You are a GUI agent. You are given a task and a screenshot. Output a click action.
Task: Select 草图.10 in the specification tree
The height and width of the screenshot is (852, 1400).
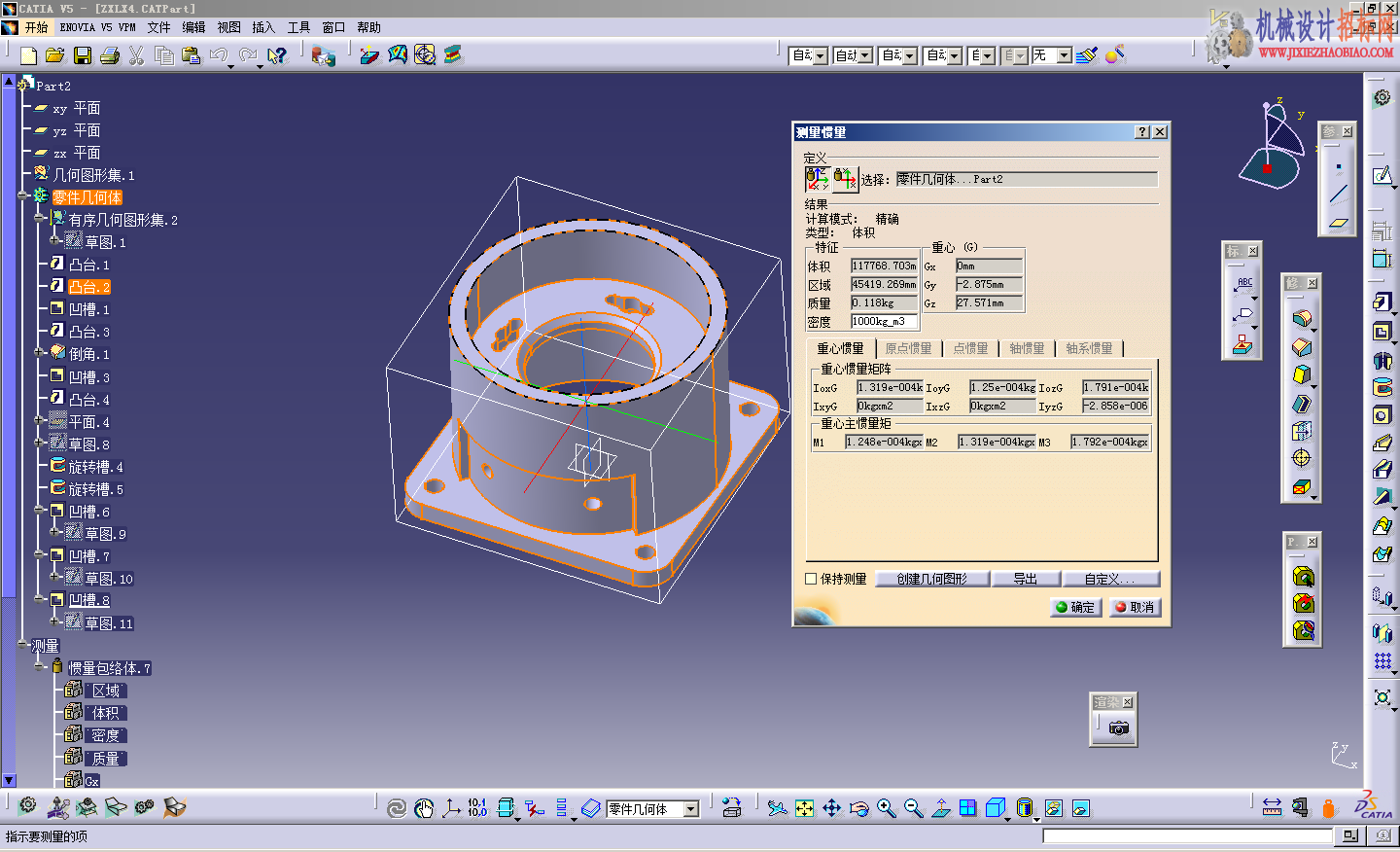click(x=109, y=579)
